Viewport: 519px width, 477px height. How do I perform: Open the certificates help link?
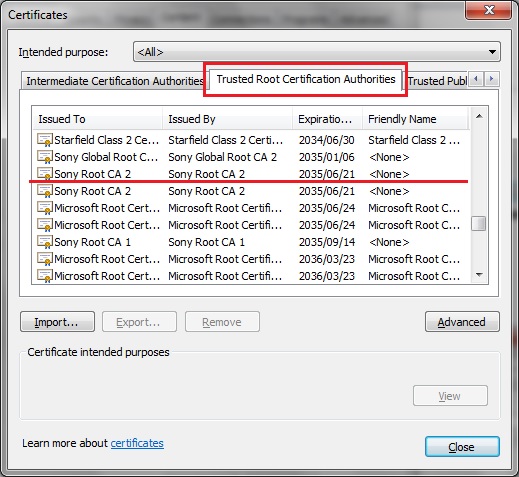pyautogui.click(x=137, y=443)
